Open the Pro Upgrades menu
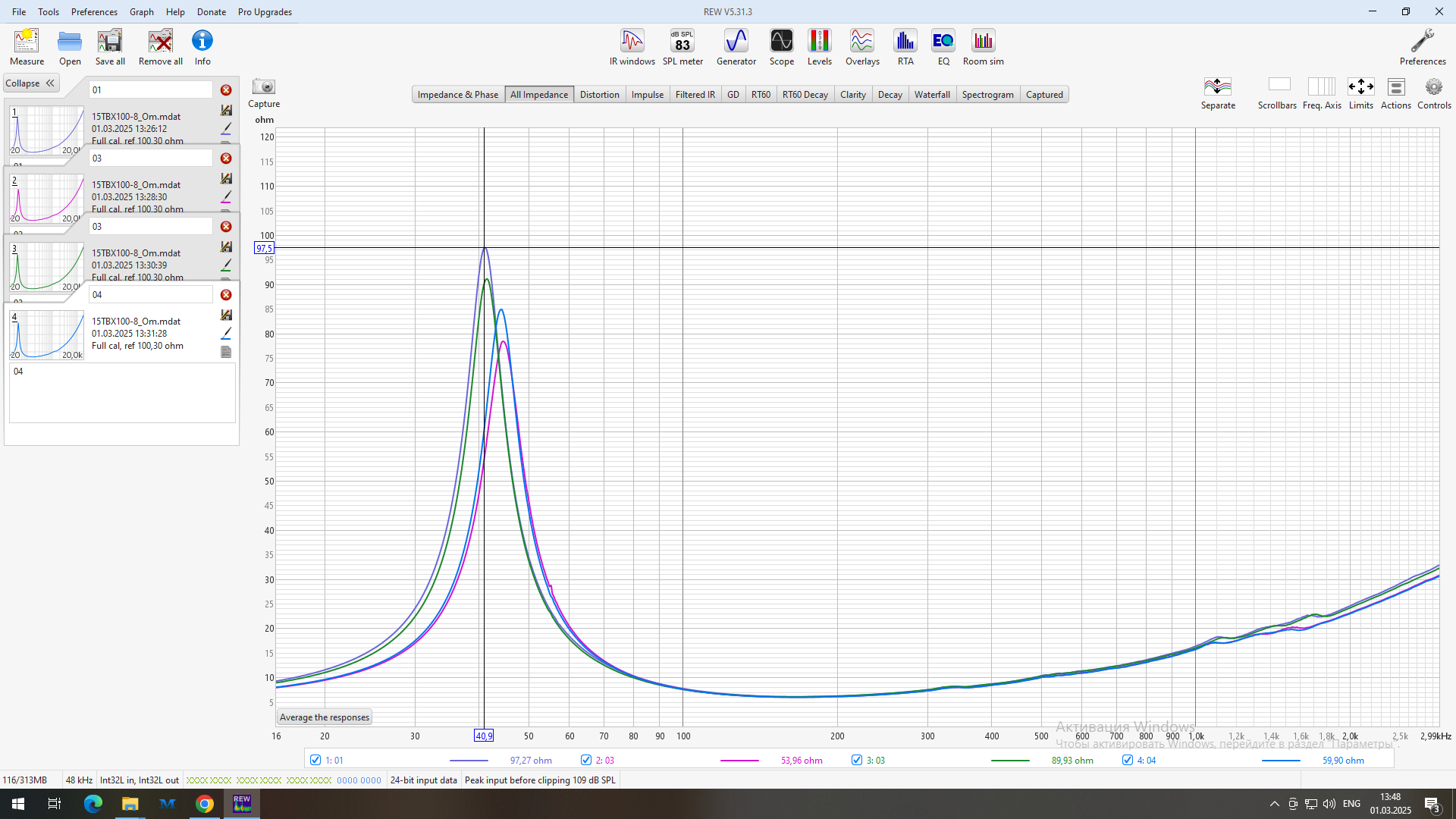Screen dimensions: 1456x819 coord(265,11)
